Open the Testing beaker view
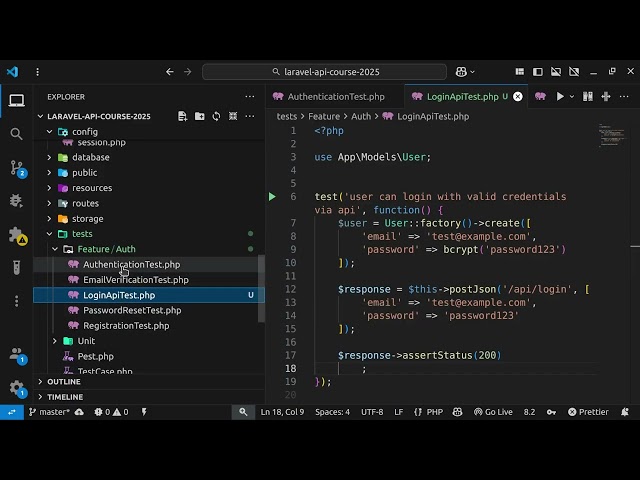 tap(16, 268)
